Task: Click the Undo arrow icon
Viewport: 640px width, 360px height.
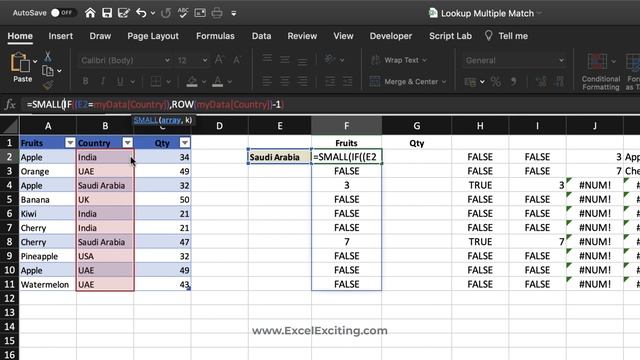Action: click(141, 13)
